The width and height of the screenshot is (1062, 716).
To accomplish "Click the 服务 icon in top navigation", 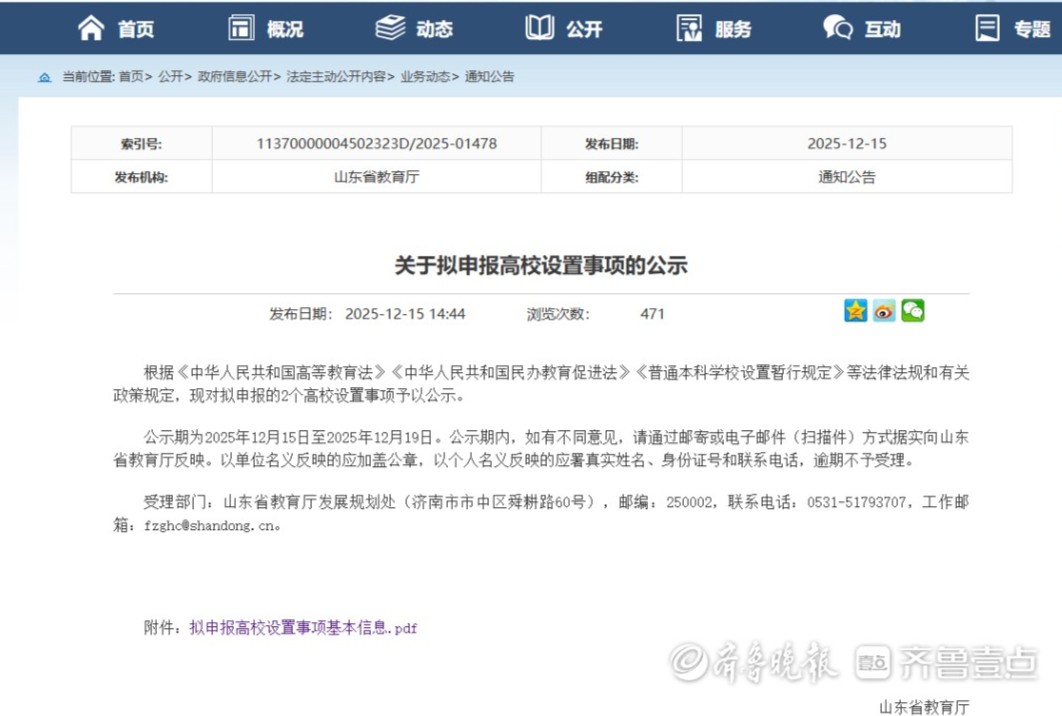I will (x=689, y=28).
